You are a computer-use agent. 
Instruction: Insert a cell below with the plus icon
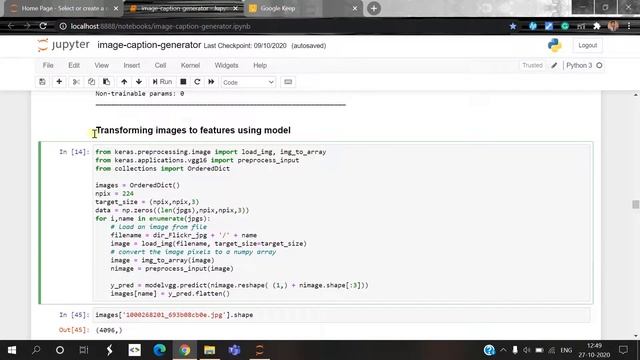click(59, 82)
